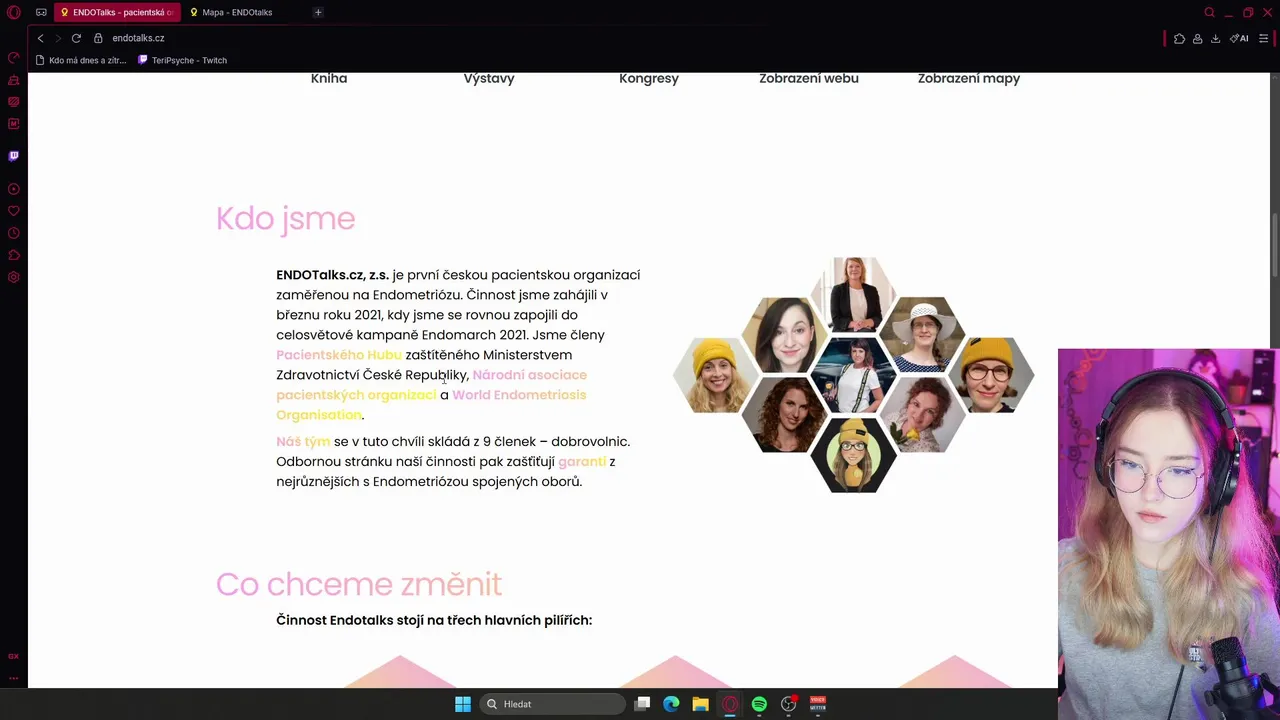Image resolution: width=1280 pixels, height=720 pixels.
Task: Open a new tab with plus button
Action: coord(318,12)
